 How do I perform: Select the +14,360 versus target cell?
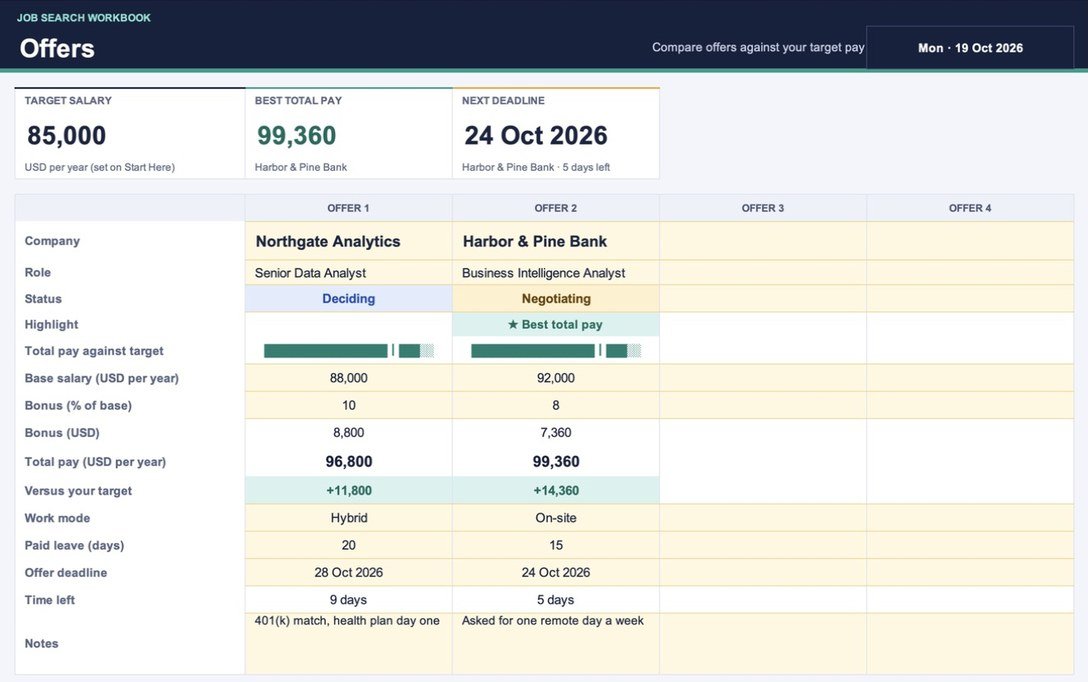(556, 491)
